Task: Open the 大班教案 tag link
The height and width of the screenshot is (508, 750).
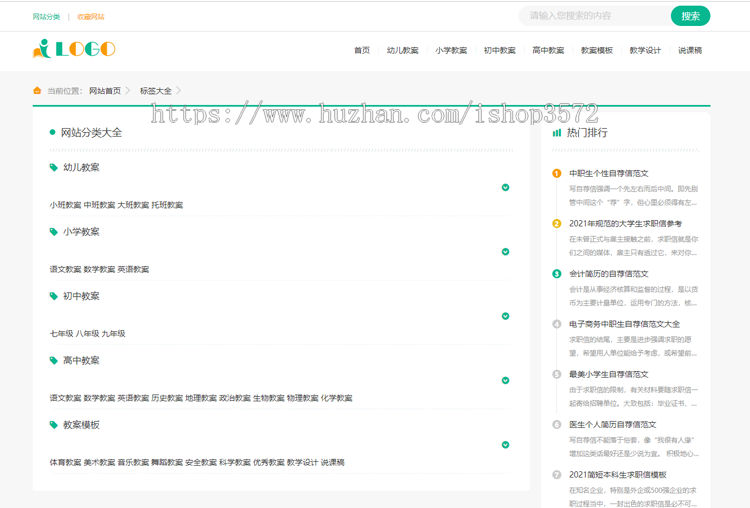Action: (x=133, y=205)
